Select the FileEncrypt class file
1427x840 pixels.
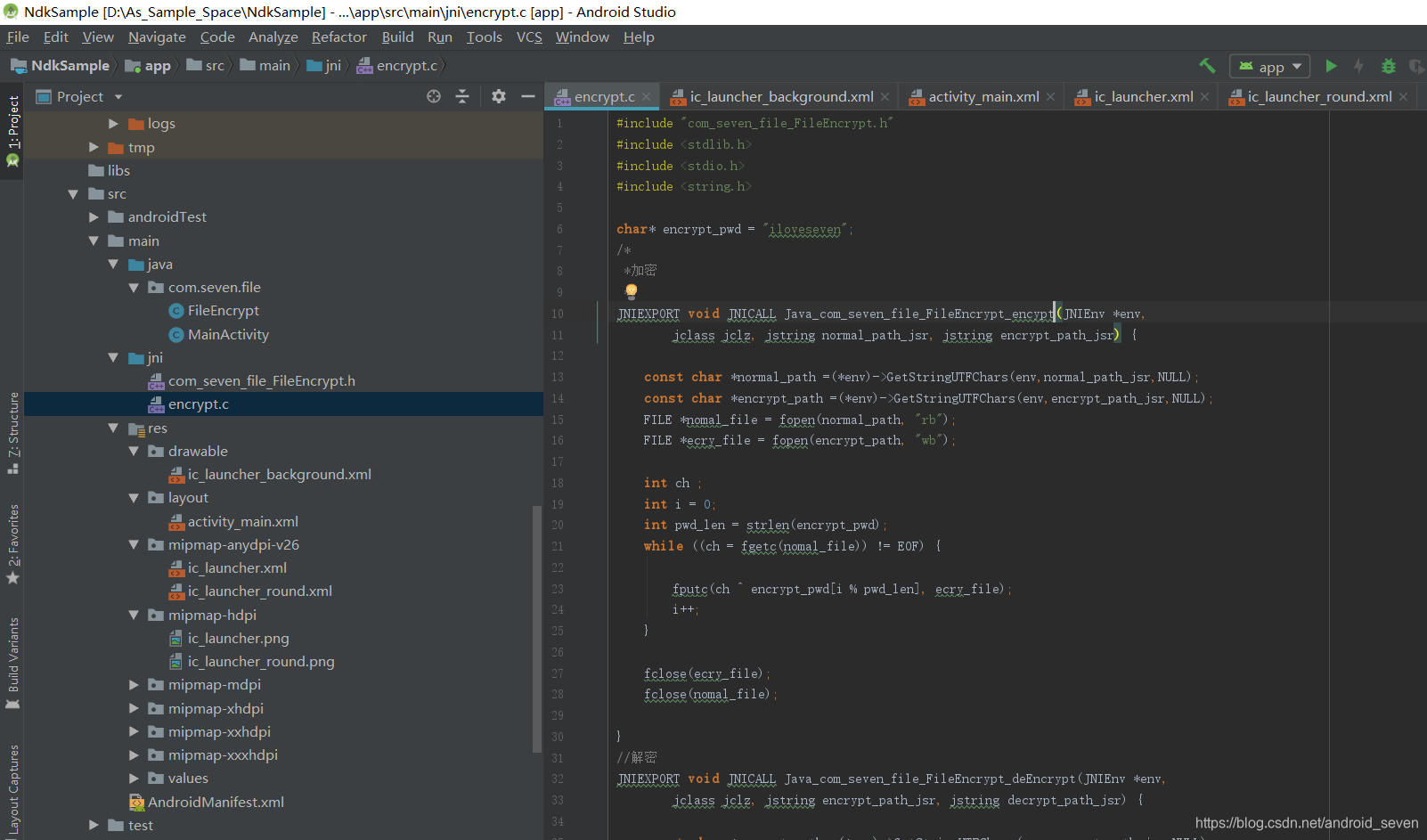pyautogui.click(x=214, y=310)
